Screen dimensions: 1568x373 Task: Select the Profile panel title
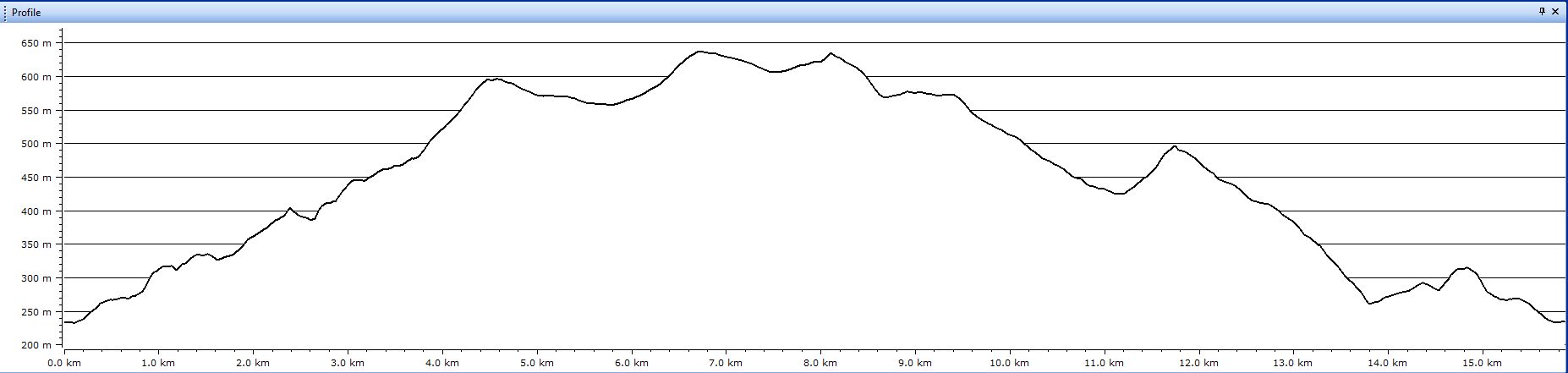(x=26, y=13)
